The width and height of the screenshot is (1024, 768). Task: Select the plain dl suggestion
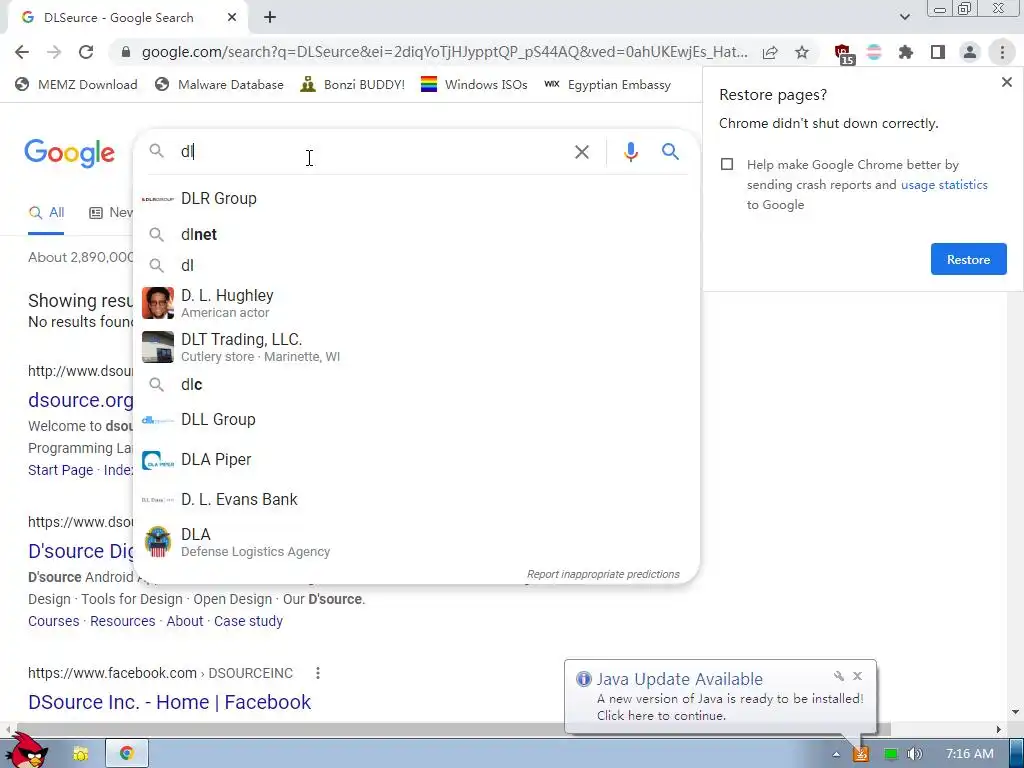click(x=416, y=266)
